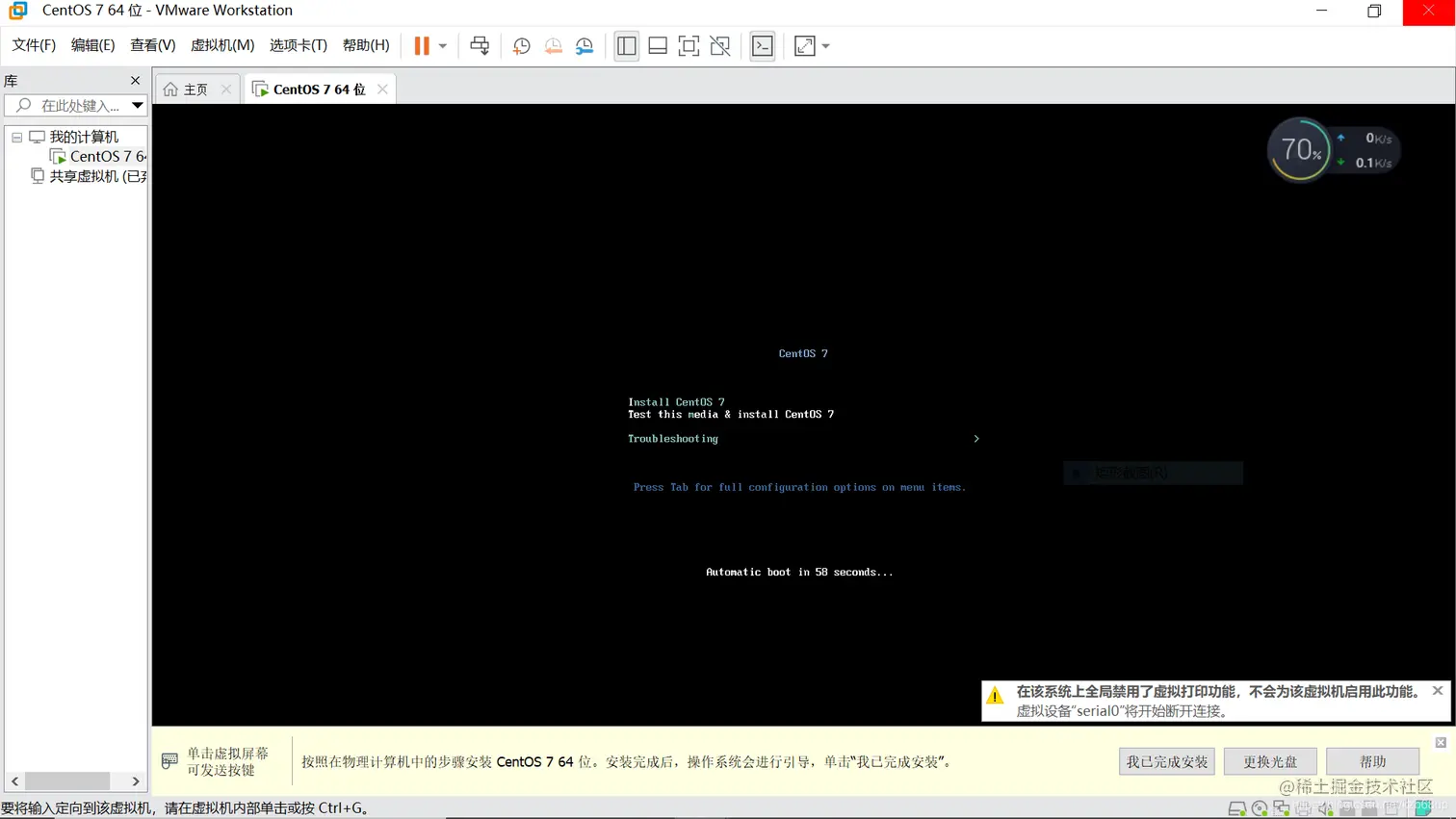Close the 主页 tab
Viewport: 1456px width, 819px height.
pos(226,89)
